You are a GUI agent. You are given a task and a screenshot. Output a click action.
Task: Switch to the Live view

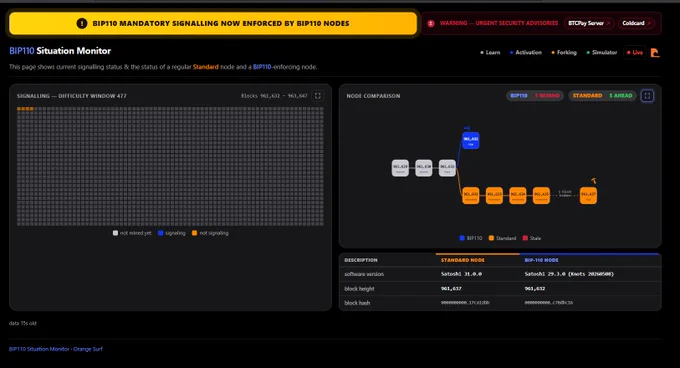coord(634,52)
